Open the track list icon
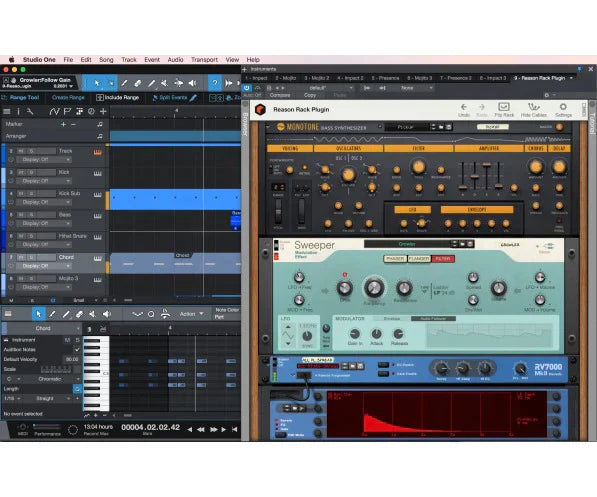This screenshot has height=497, width=597. [x=7, y=112]
